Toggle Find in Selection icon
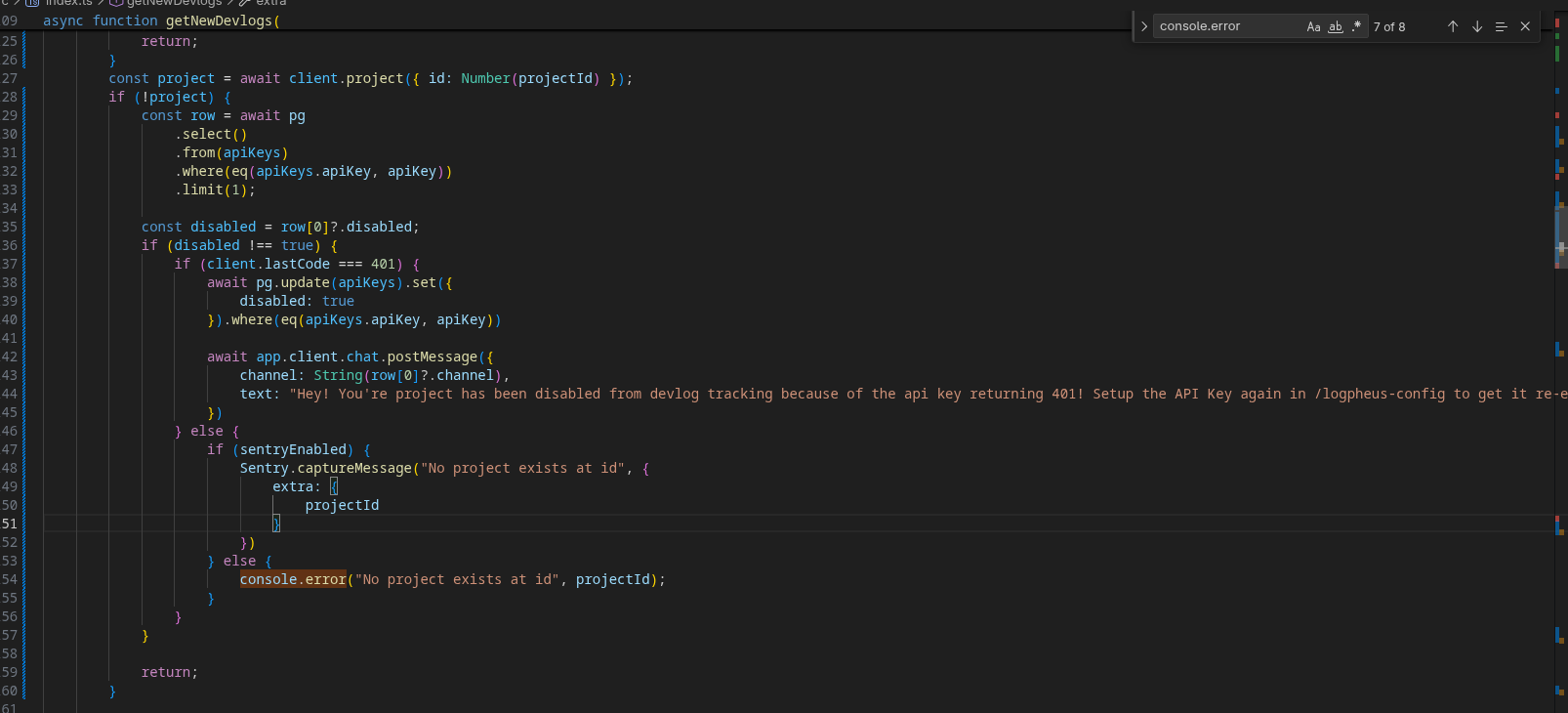The image size is (1568, 713). [x=1502, y=27]
